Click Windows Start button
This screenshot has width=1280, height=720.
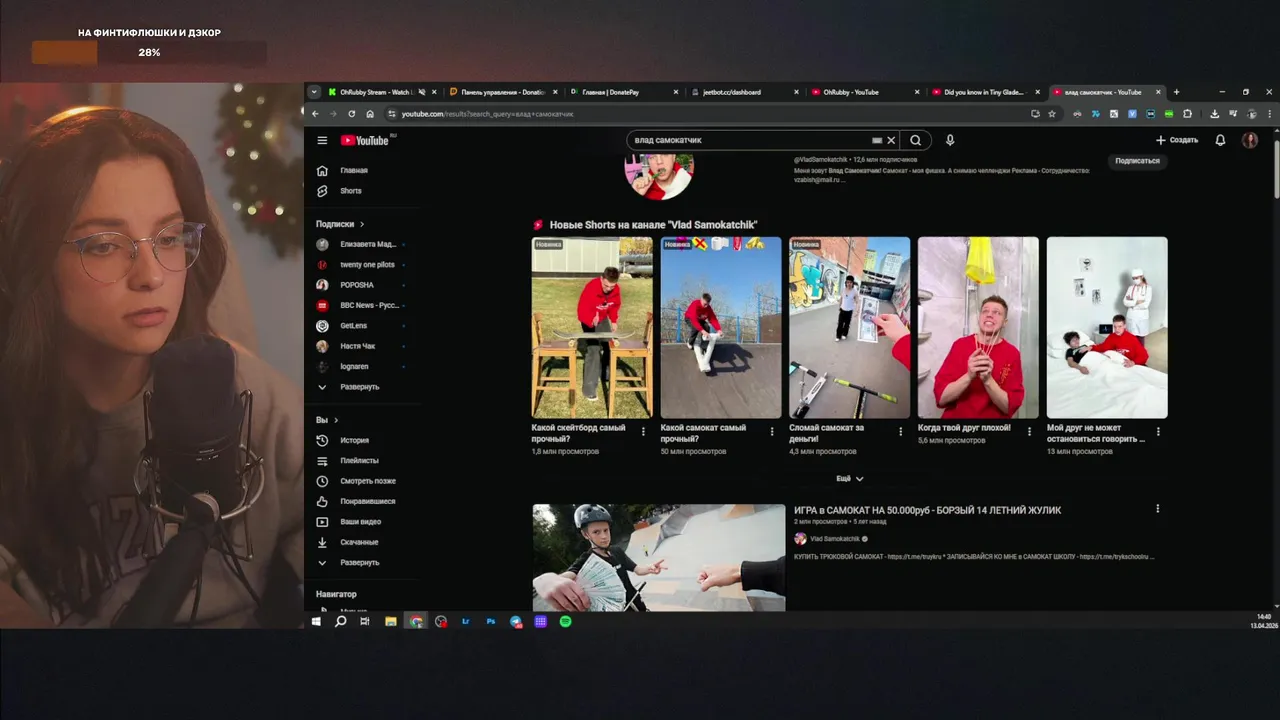[x=316, y=621]
